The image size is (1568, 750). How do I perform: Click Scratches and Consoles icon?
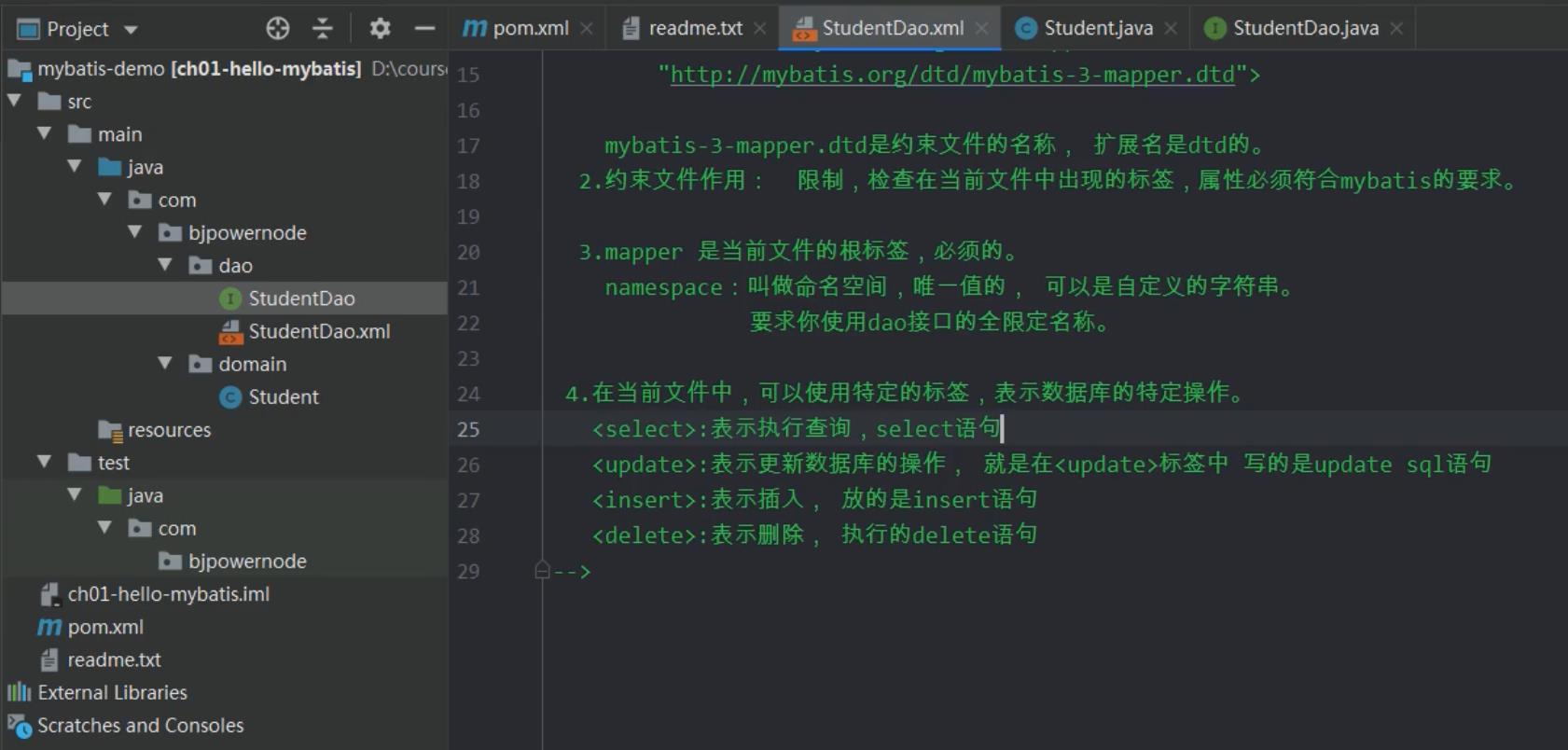[x=19, y=725]
